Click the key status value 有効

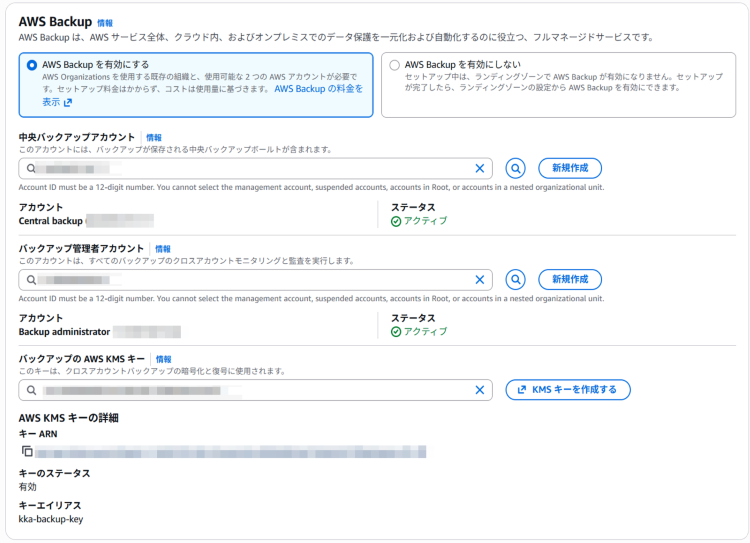click(28, 487)
